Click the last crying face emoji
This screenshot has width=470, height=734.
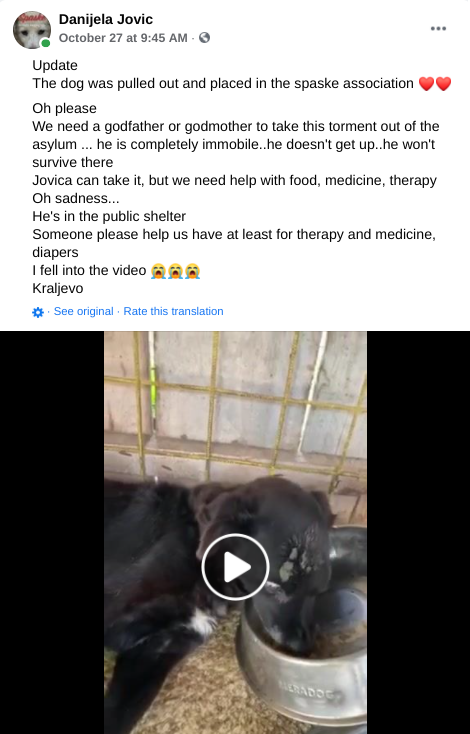(192, 271)
